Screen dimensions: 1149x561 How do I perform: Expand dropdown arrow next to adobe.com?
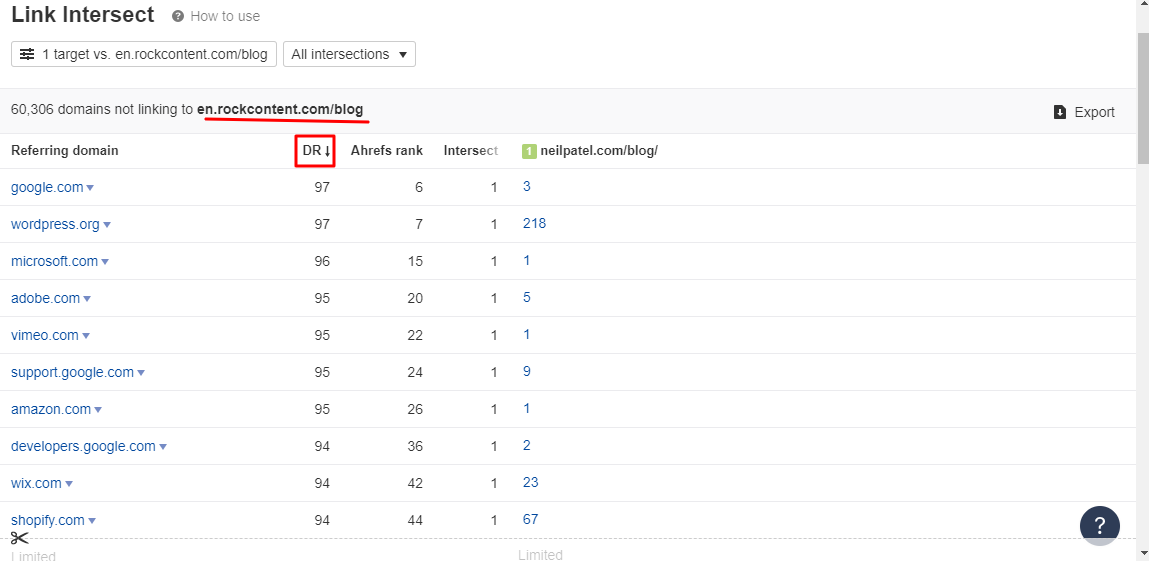tap(87, 300)
